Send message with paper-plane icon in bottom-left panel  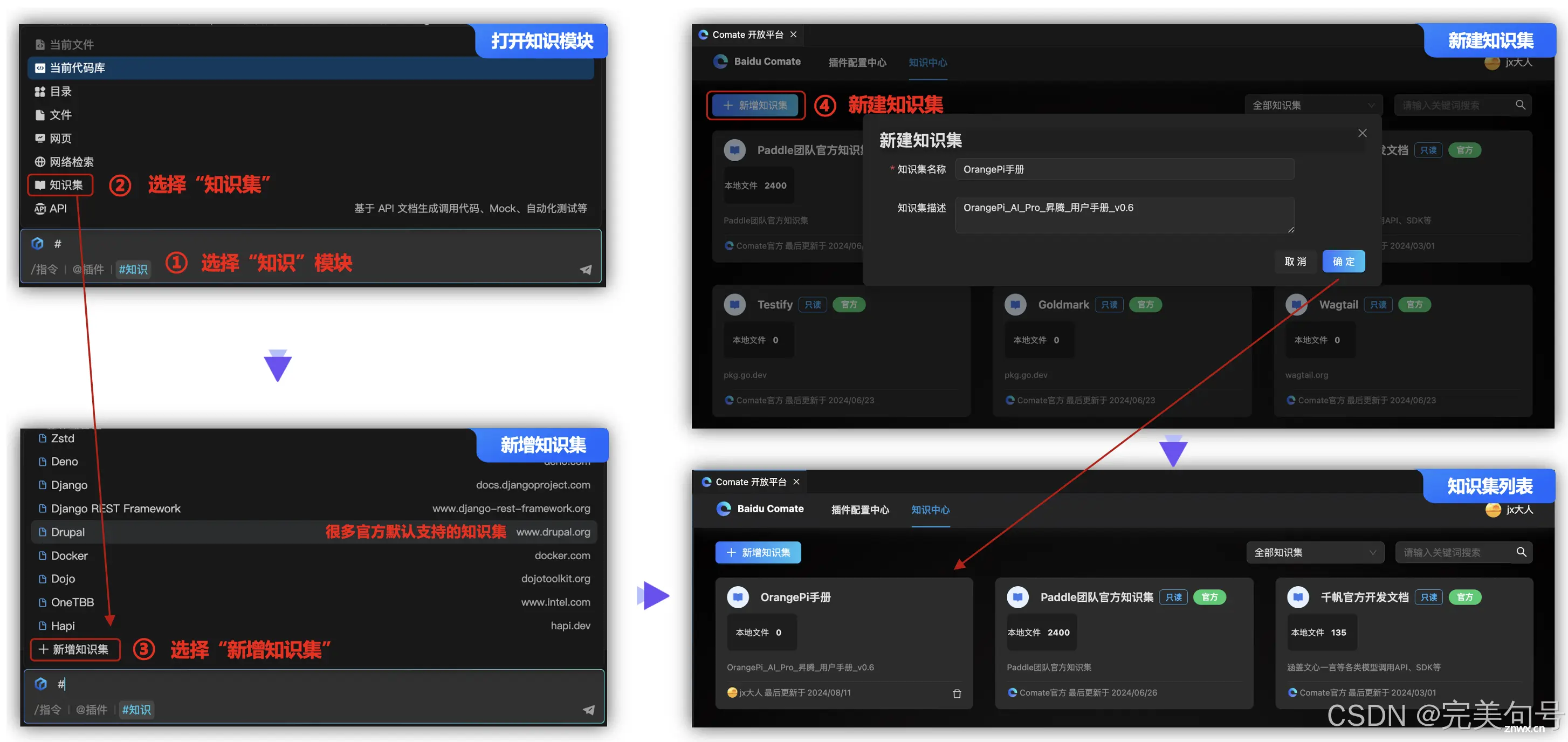tap(589, 710)
